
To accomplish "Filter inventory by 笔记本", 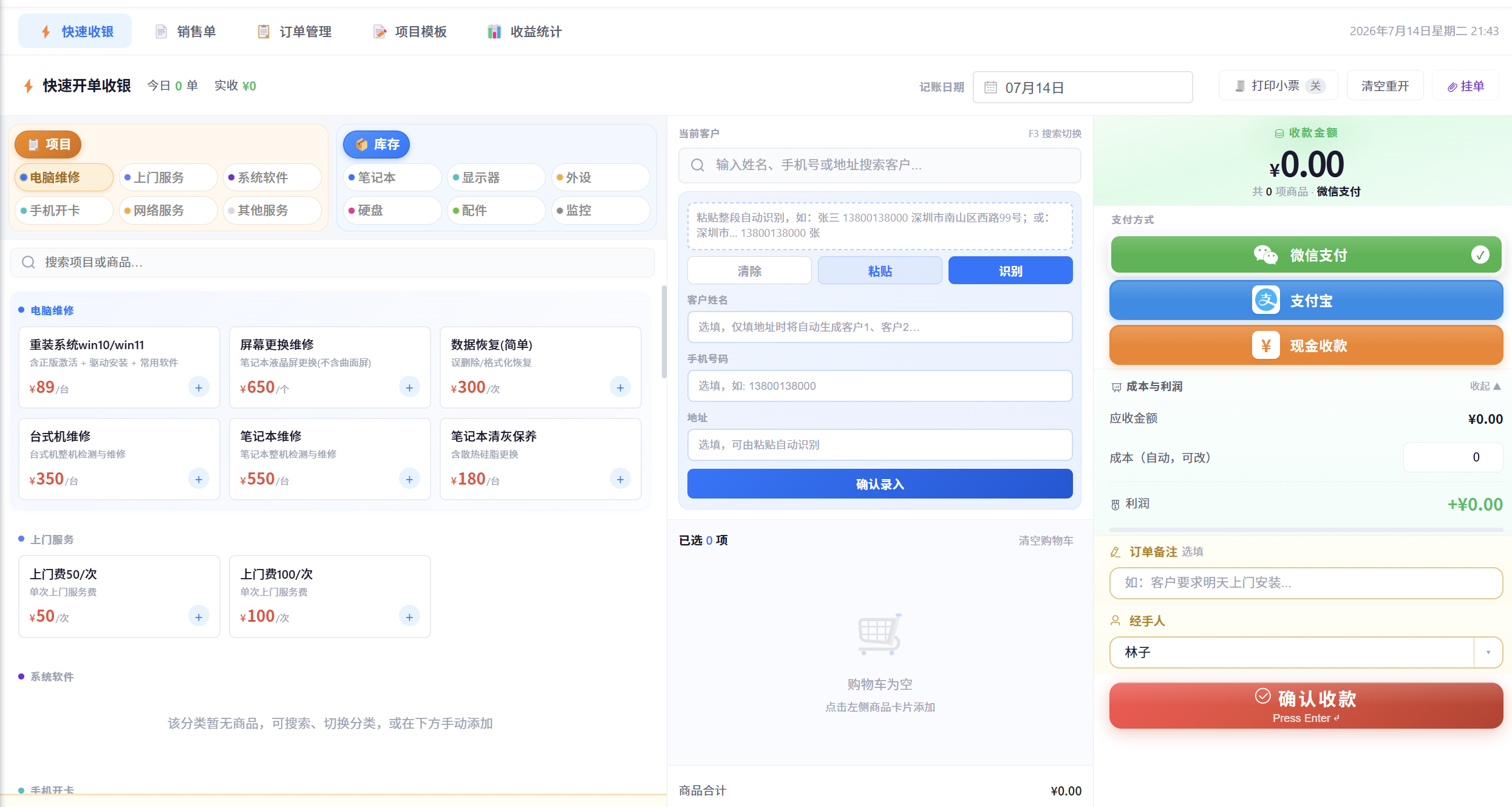I will [x=392, y=177].
